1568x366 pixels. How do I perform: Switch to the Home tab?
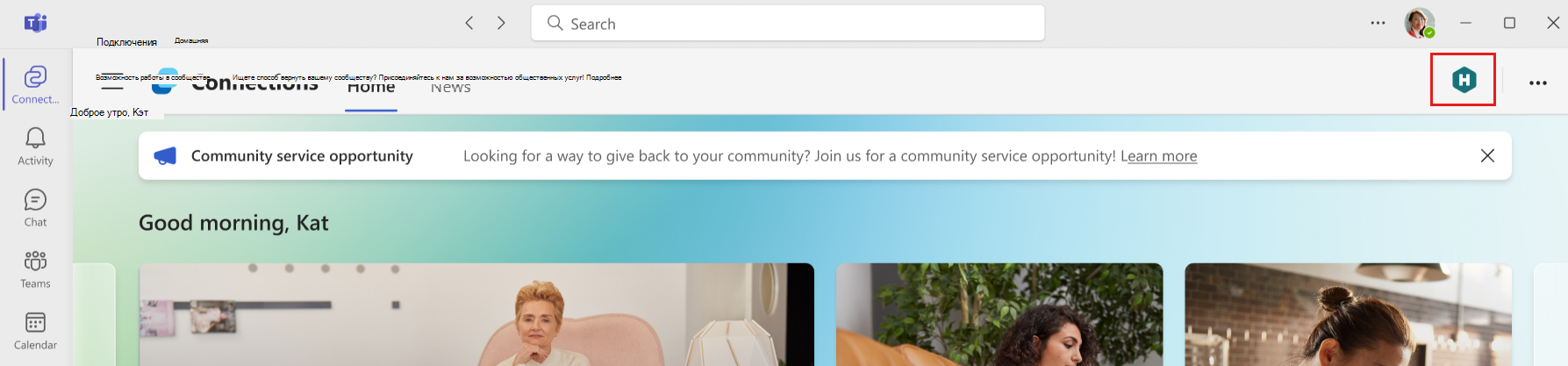point(371,87)
